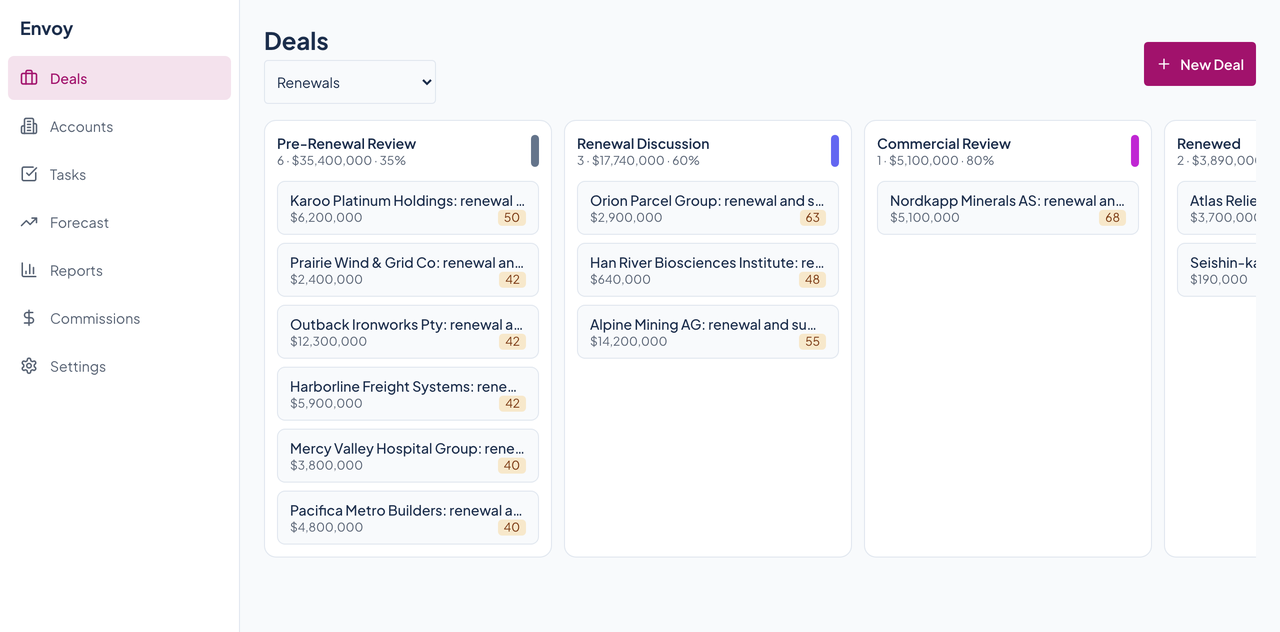Click the Commissions dollar sign icon

click(x=29, y=318)
